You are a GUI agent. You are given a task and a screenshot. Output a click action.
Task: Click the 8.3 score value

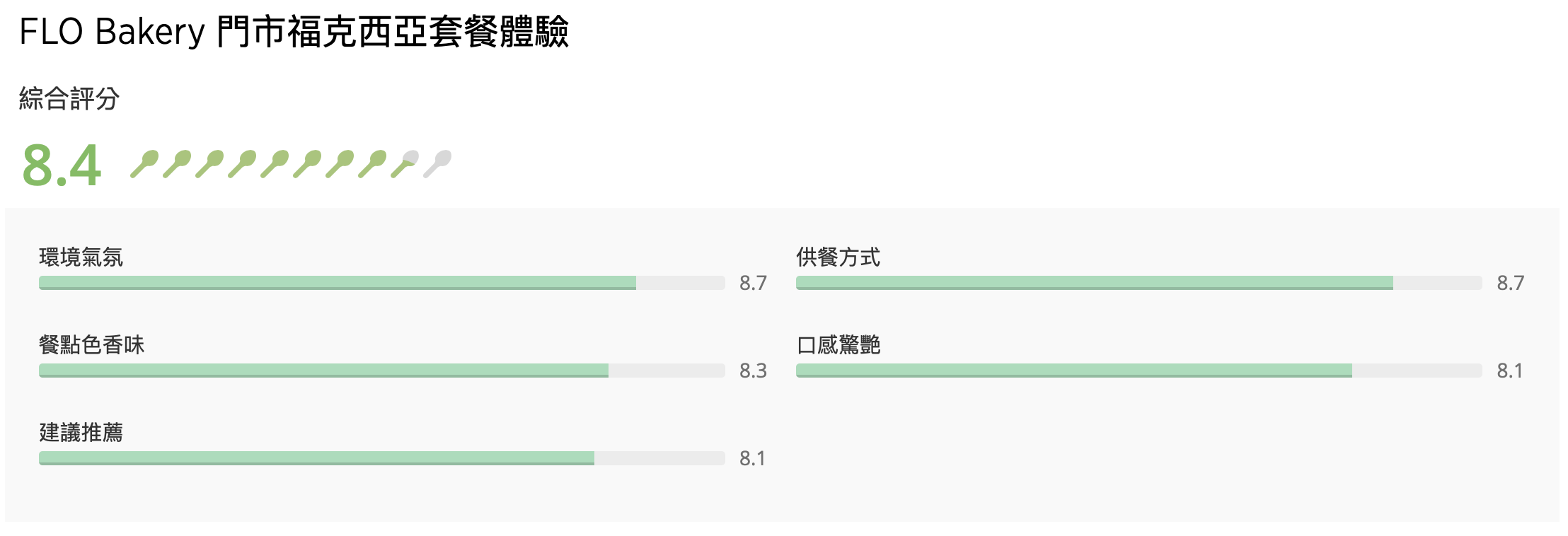coord(753,371)
